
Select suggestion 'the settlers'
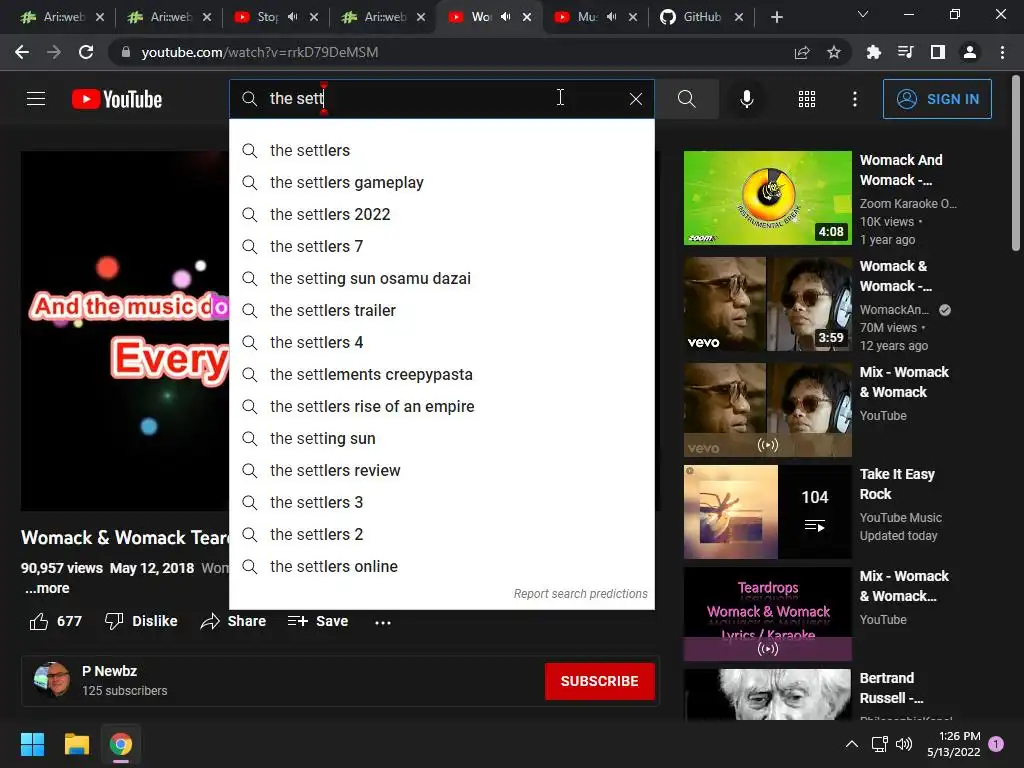tap(441, 150)
